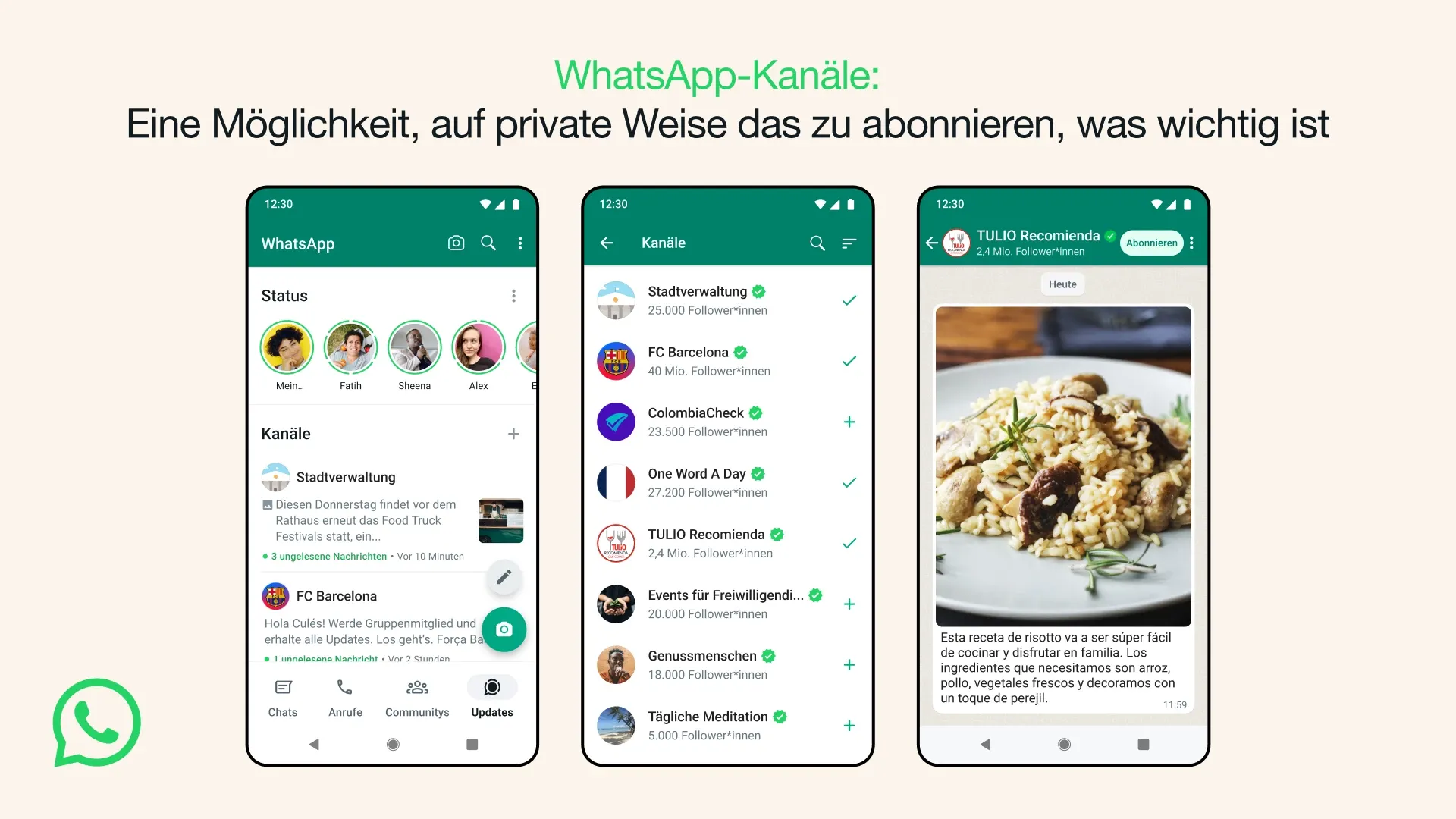The height and width of the screenshot is (819, 1456).
Task: Tap the risotto food image thumbnail
Action: pos(1062,465)
